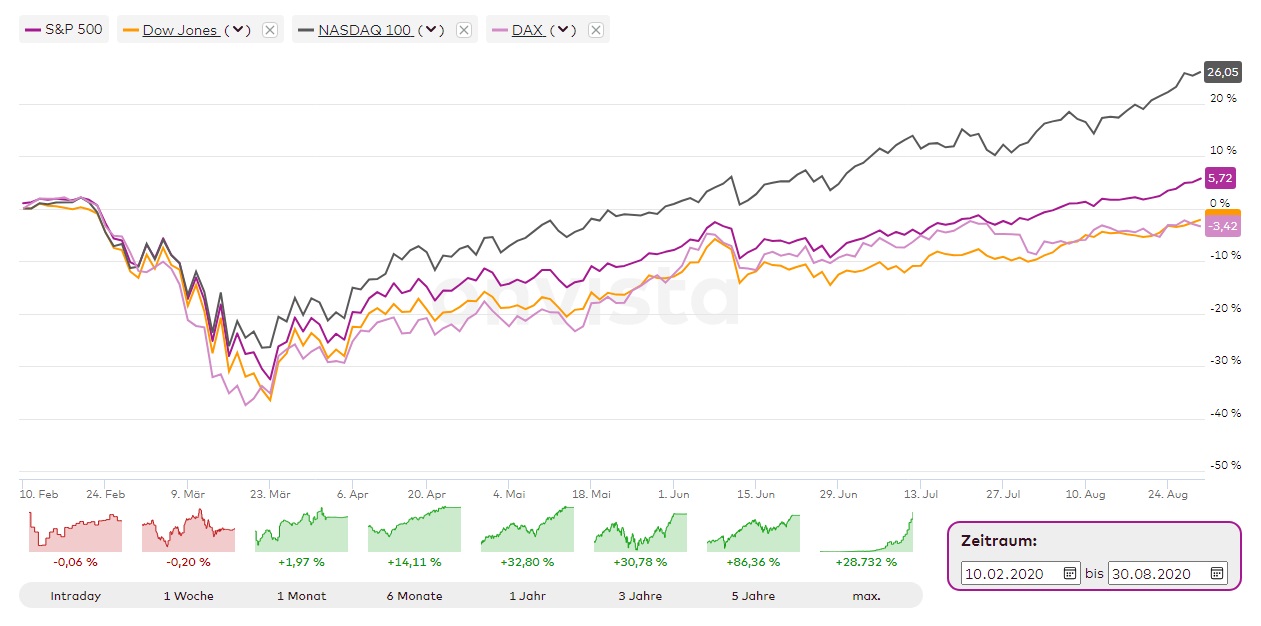Click the DAX index link
The image size is (1261, 626).
[x=527, y=30]
